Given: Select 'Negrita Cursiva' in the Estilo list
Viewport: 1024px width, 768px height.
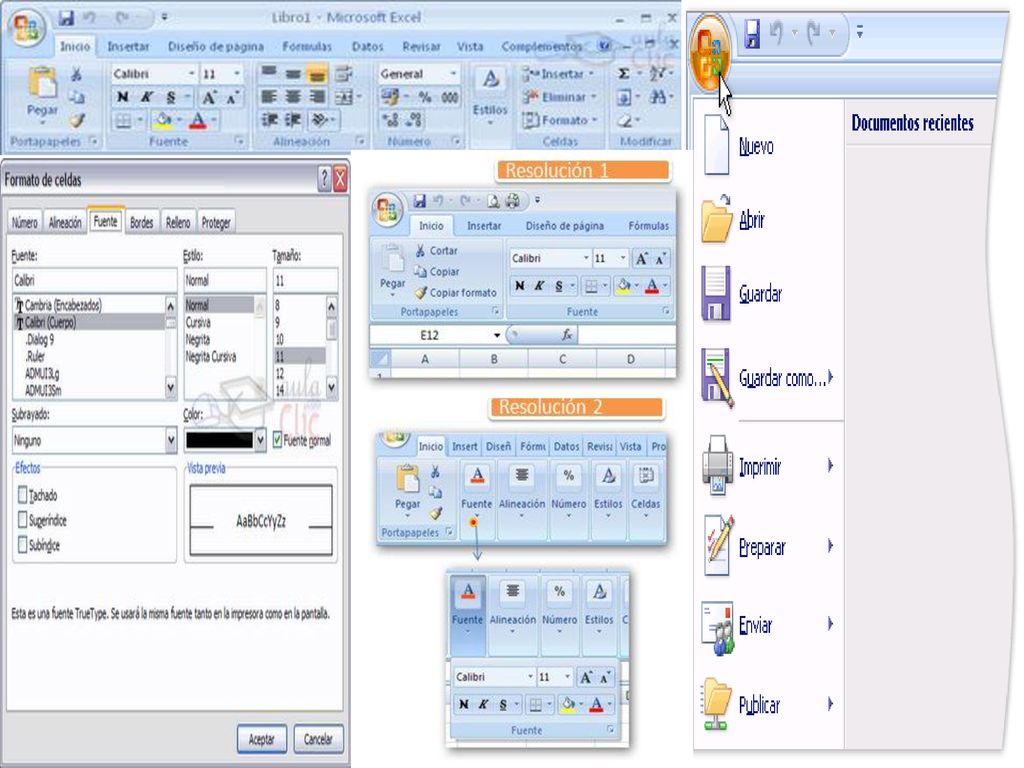Looking at the screenshot, I should (211, 357).
